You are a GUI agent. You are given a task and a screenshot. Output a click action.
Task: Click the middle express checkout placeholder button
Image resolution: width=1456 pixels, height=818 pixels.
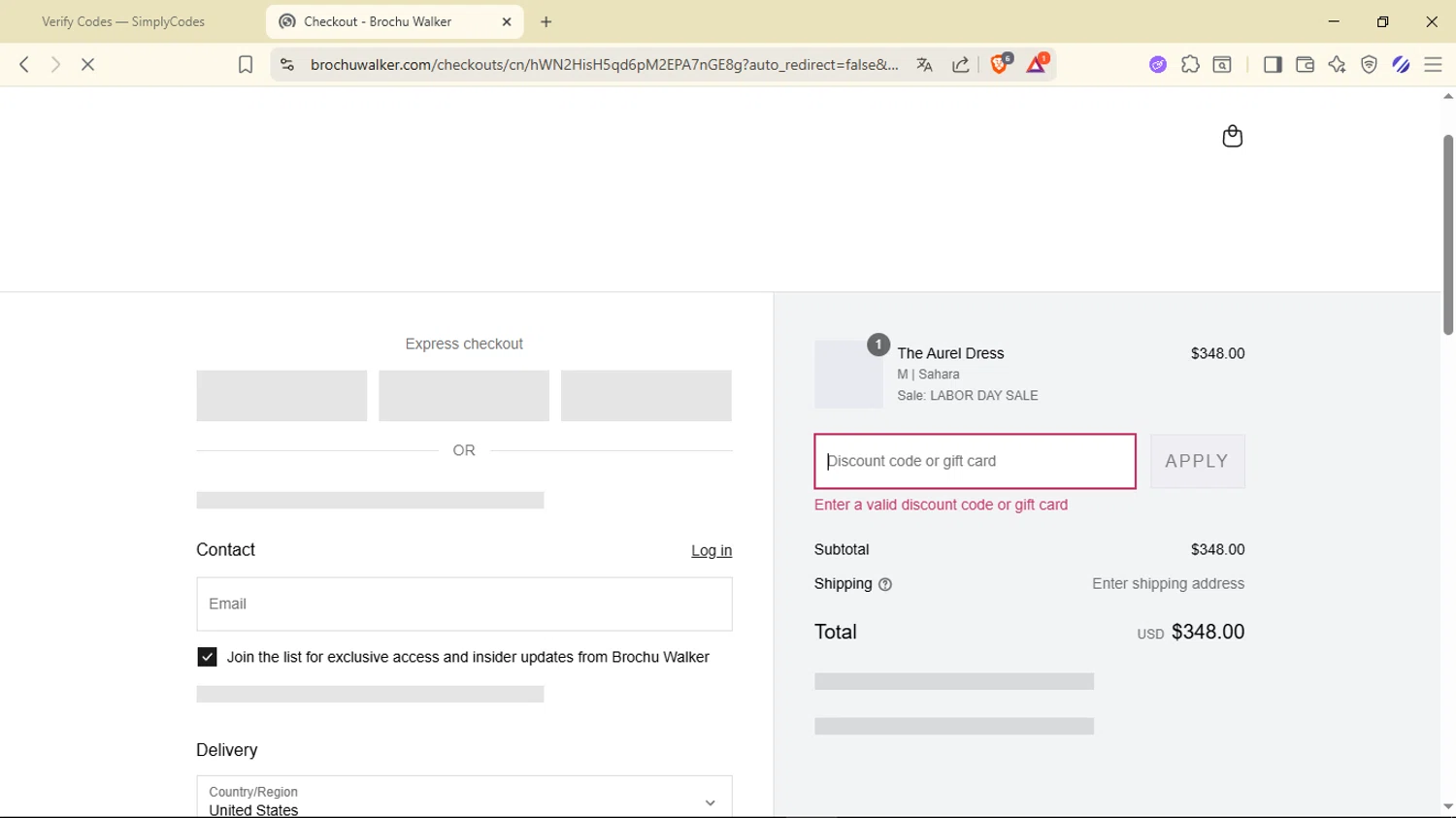pyautogui.click(x=464, y=395)
